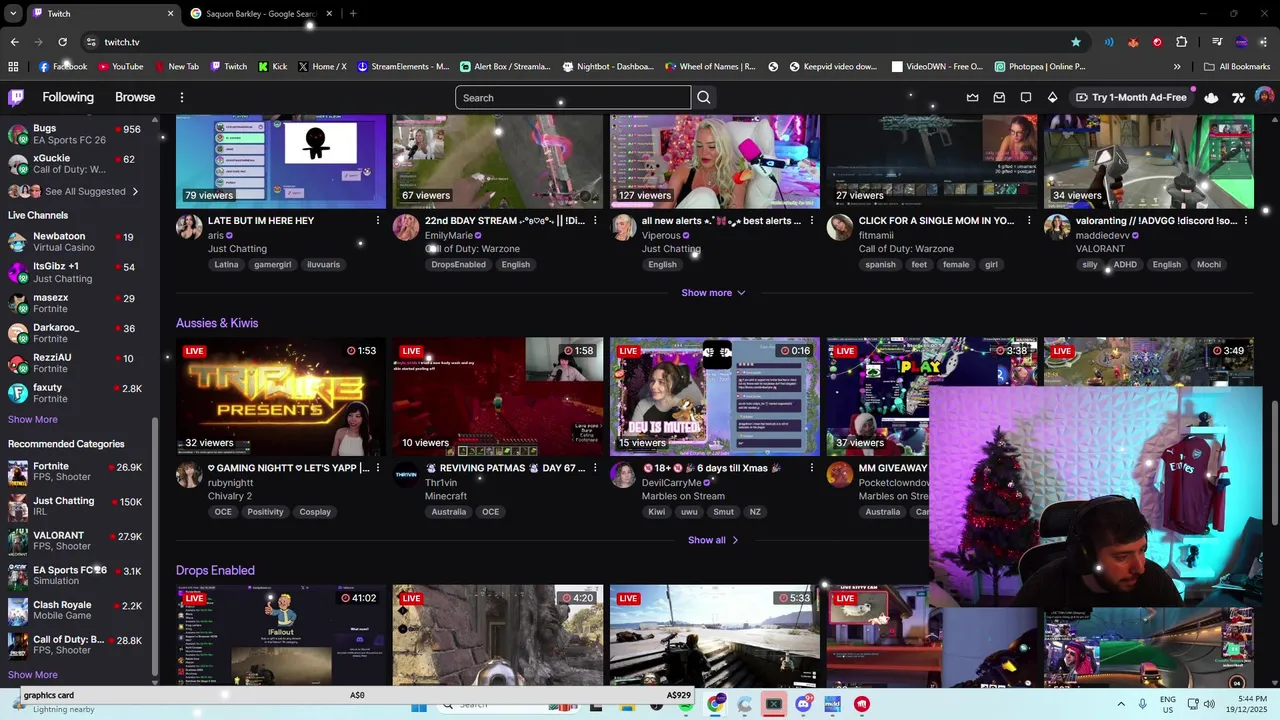The width and height of the screenshot is (1280, 720).
Task: Open the Marbles on Stream link under DevilCarryMe
Action: point(683,496)
